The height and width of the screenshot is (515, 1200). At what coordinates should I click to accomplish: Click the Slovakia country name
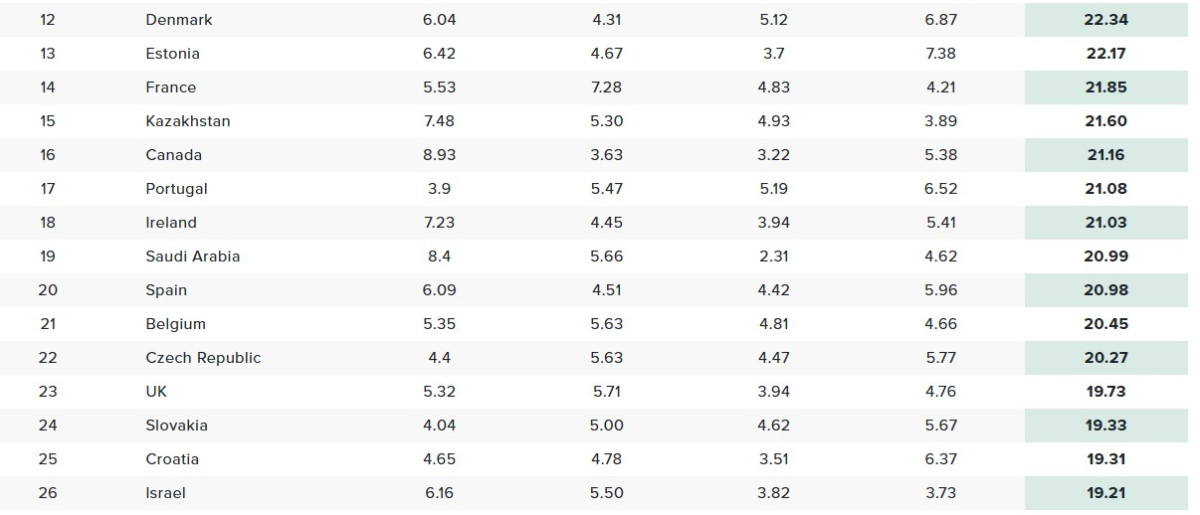point(177,426)
